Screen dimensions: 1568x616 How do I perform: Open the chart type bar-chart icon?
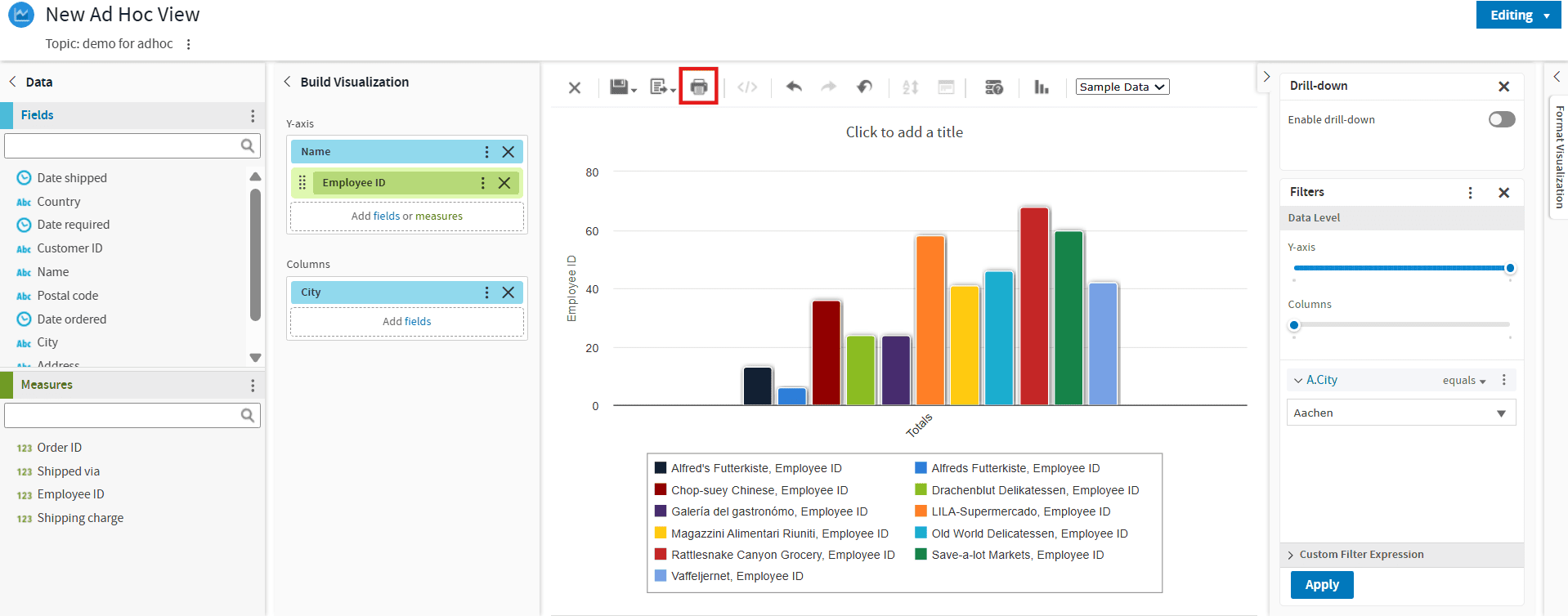coord(1041,87)
